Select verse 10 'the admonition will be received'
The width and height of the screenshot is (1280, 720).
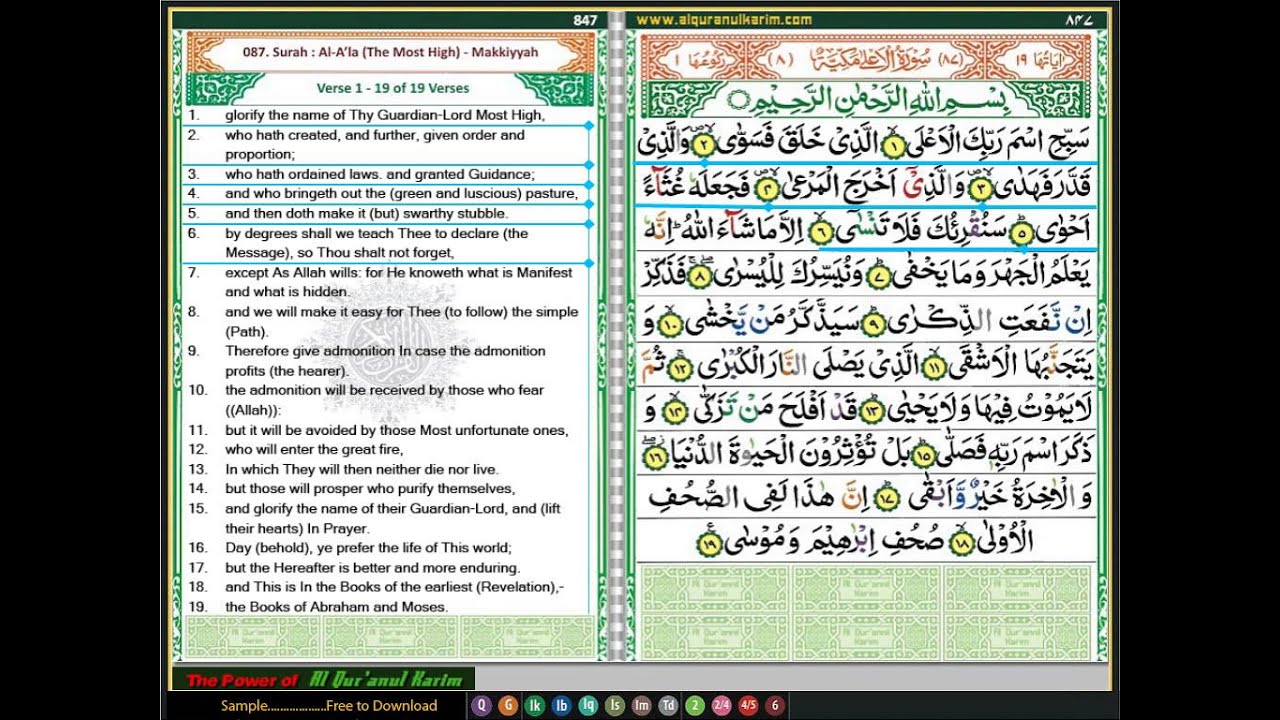[x=385, y=400]
